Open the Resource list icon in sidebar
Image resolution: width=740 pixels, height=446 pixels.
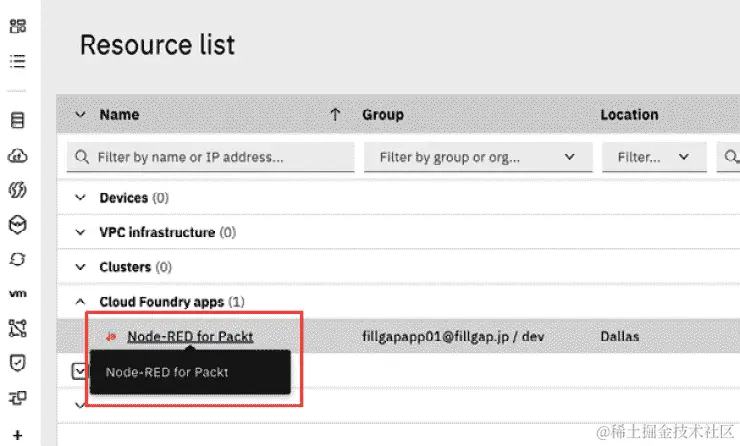[x=18, y=61]
